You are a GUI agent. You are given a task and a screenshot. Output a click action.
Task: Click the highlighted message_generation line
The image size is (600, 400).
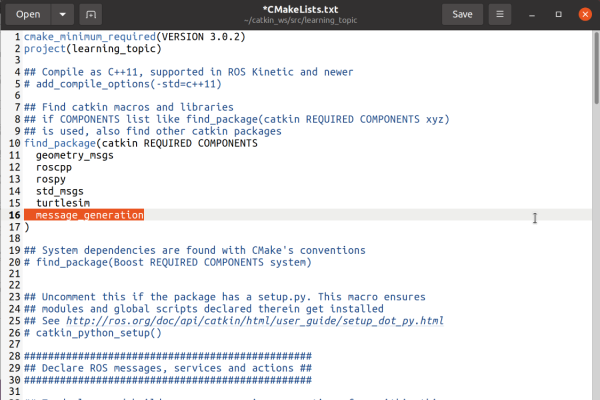89,215
